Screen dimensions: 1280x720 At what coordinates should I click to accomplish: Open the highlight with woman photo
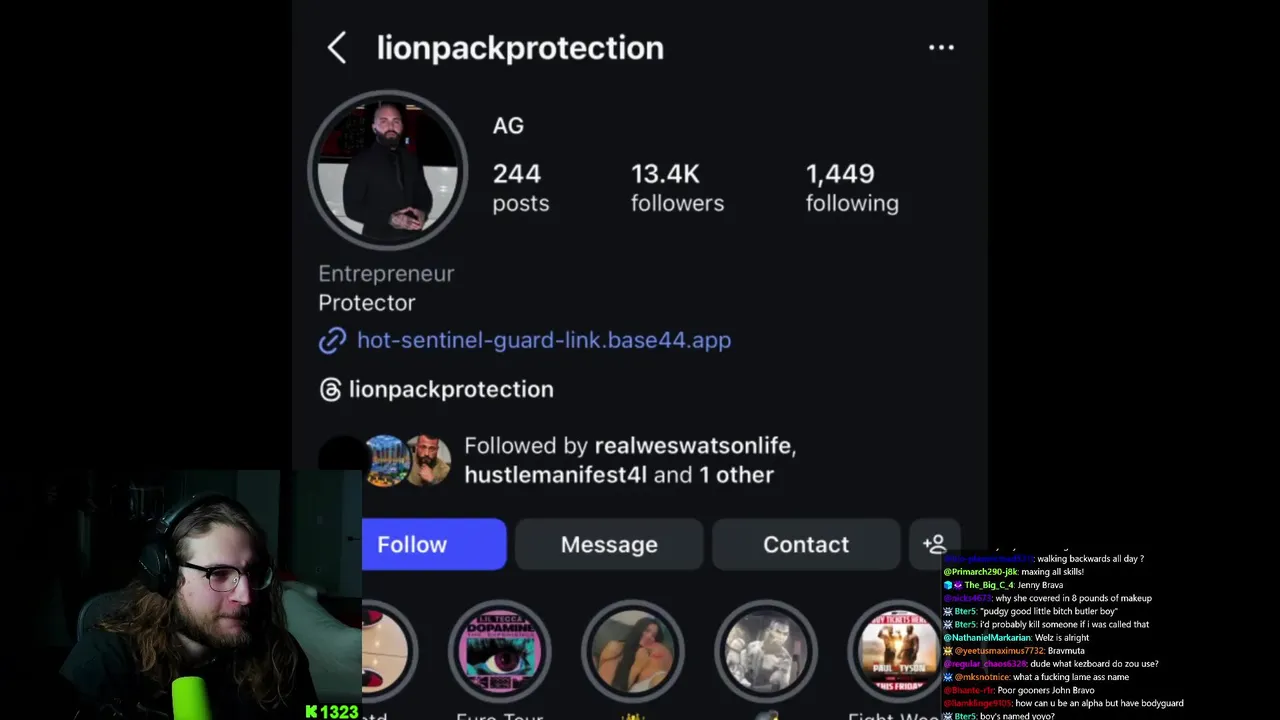point(632,652)
